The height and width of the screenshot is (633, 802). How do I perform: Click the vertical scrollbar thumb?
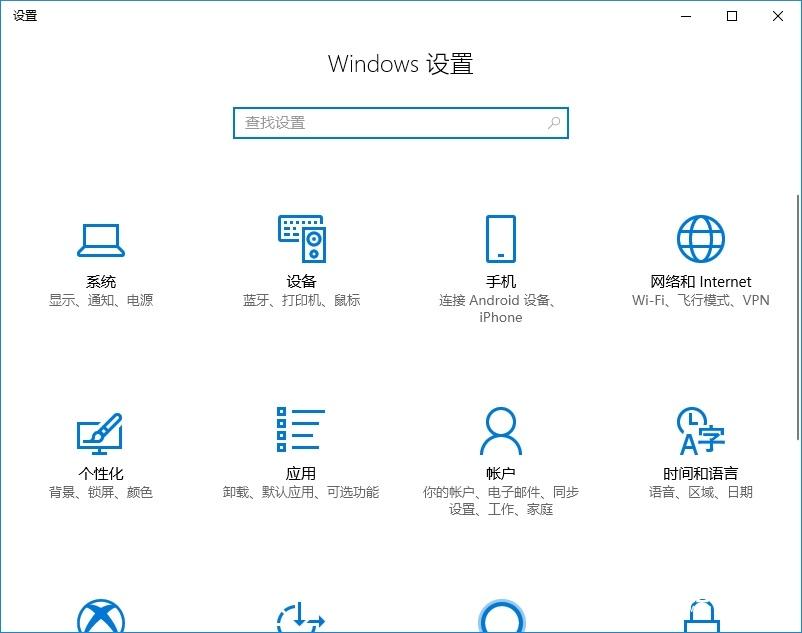pyautogui.click(x=798, y=316)
